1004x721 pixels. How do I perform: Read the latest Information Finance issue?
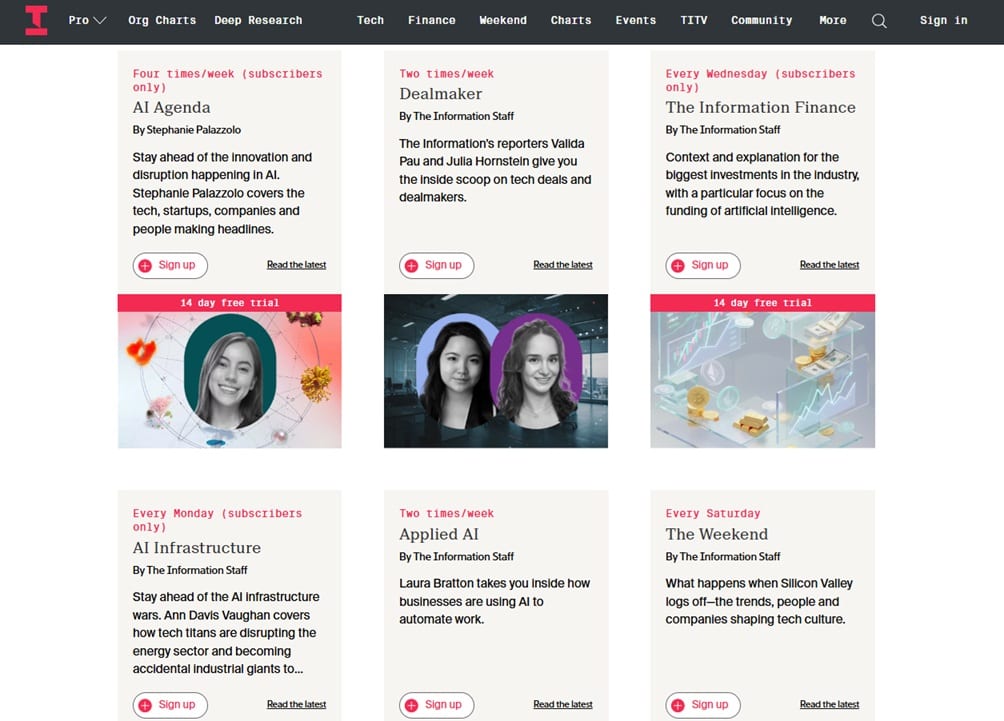(829, 264)
